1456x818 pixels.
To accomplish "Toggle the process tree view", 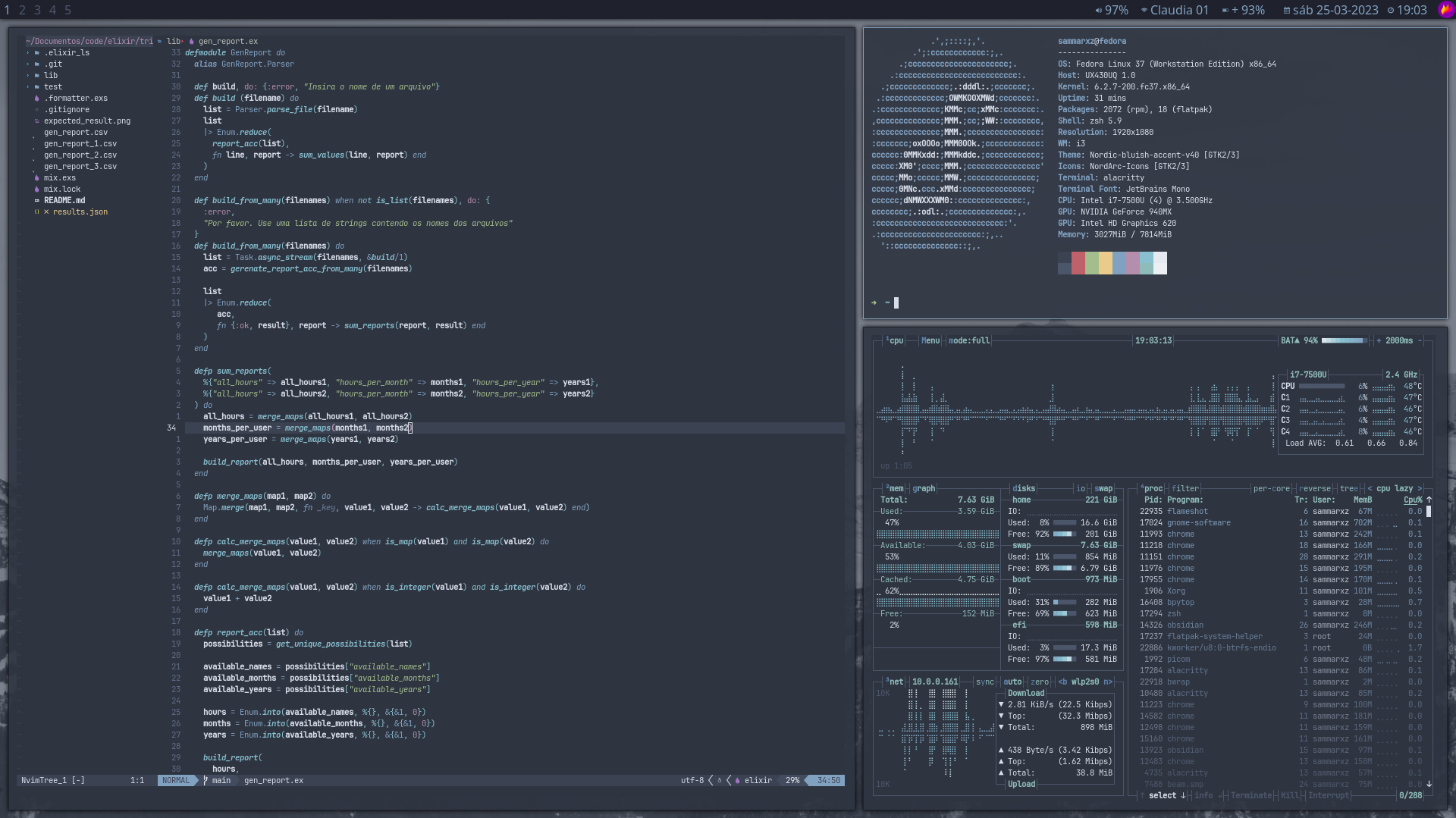I will point(1349,489).
